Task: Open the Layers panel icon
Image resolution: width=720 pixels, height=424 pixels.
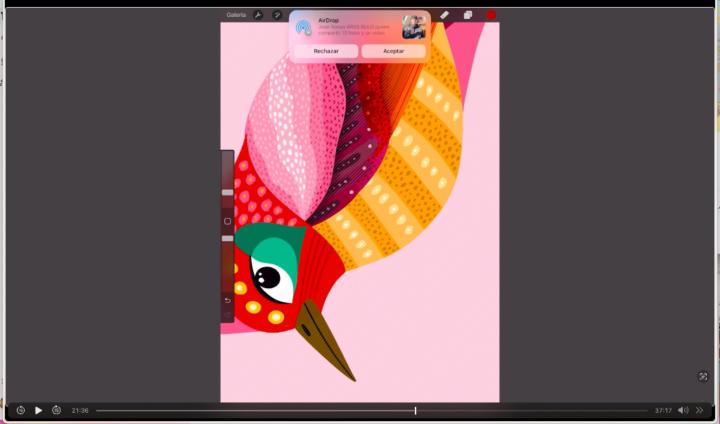Action: click(468, 15)
